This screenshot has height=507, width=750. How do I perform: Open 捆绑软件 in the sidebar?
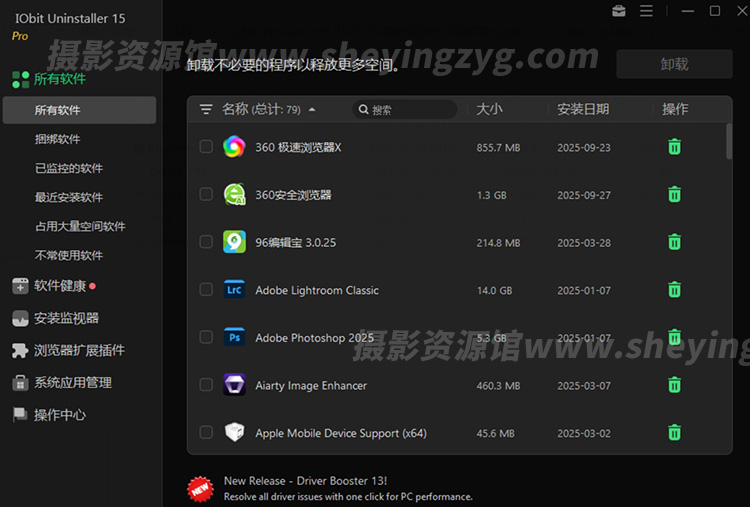click(x=57, y=139)
